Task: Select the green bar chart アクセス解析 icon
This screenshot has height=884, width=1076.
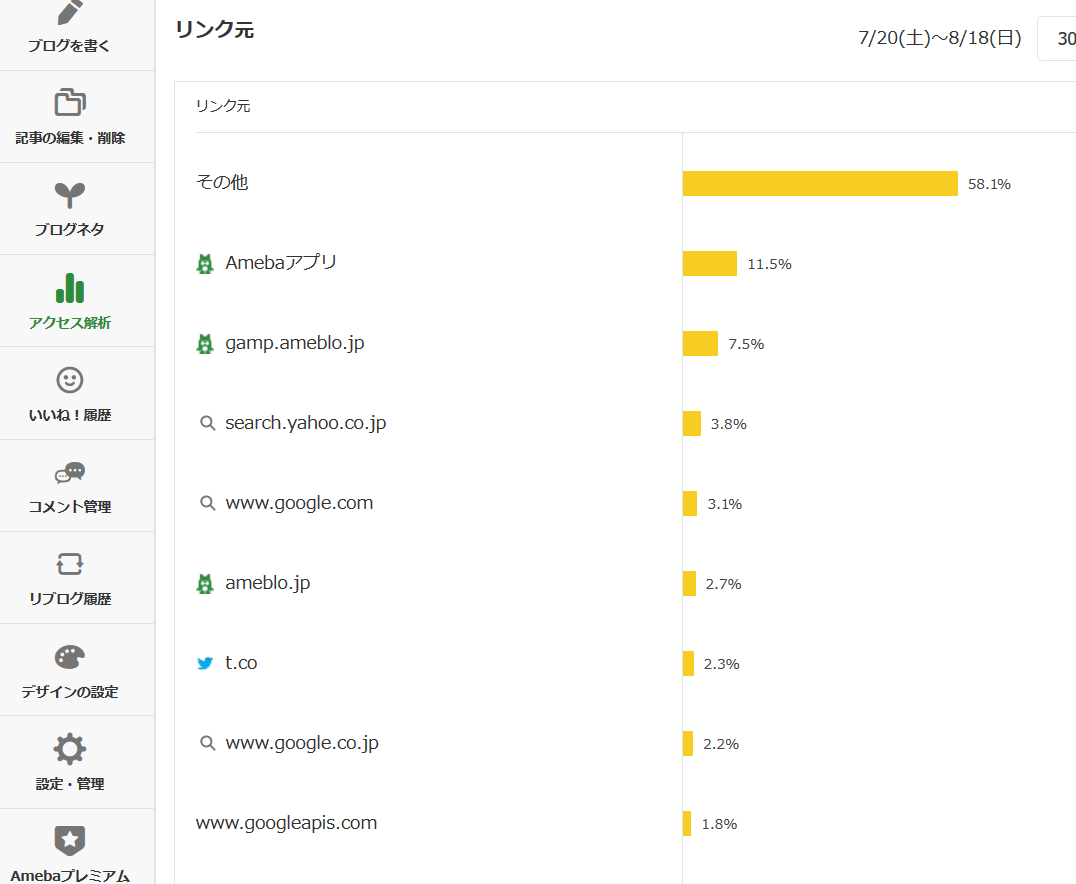Action: click(70, 288)
